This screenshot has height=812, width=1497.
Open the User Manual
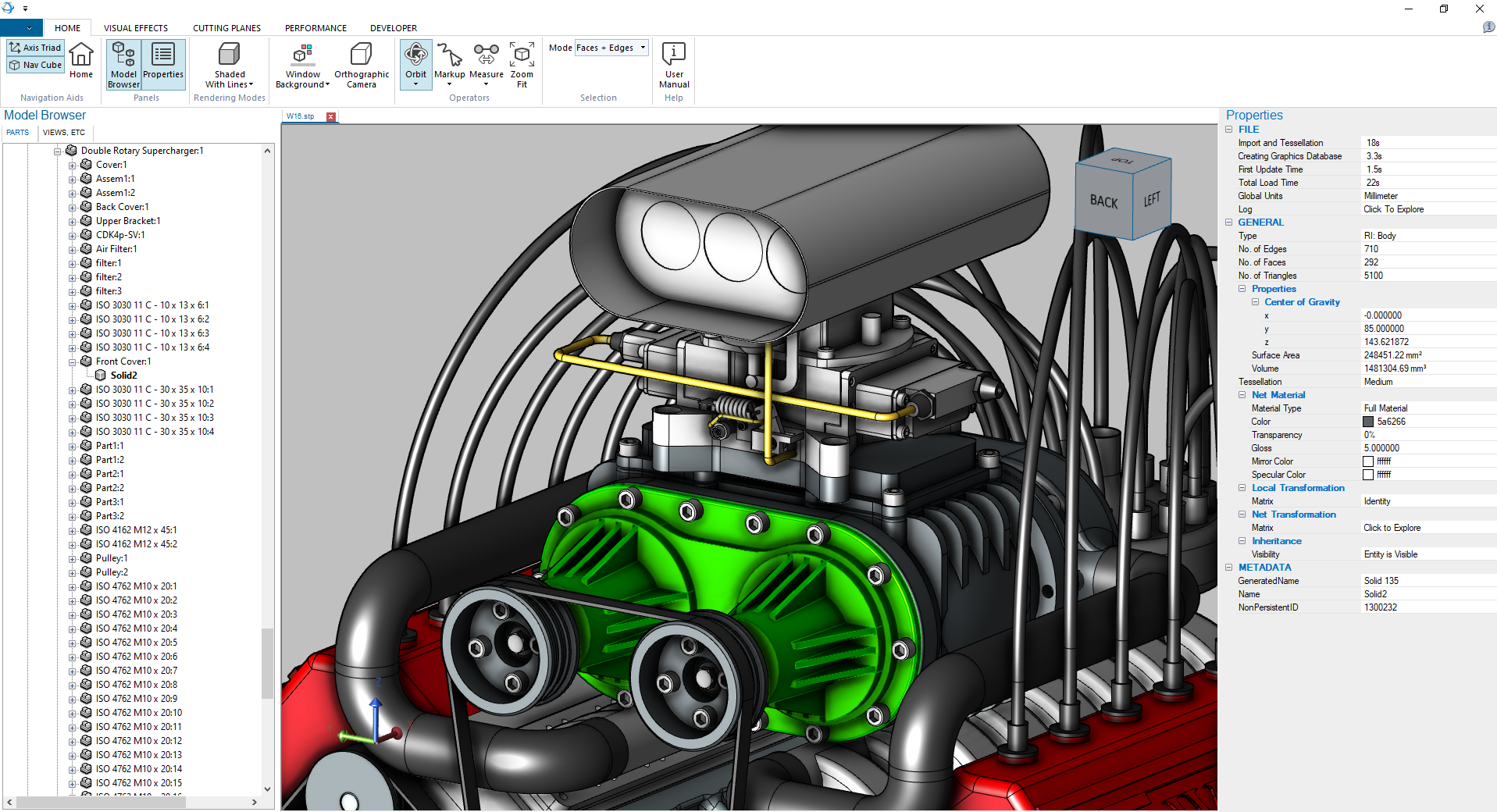(673, 64)
